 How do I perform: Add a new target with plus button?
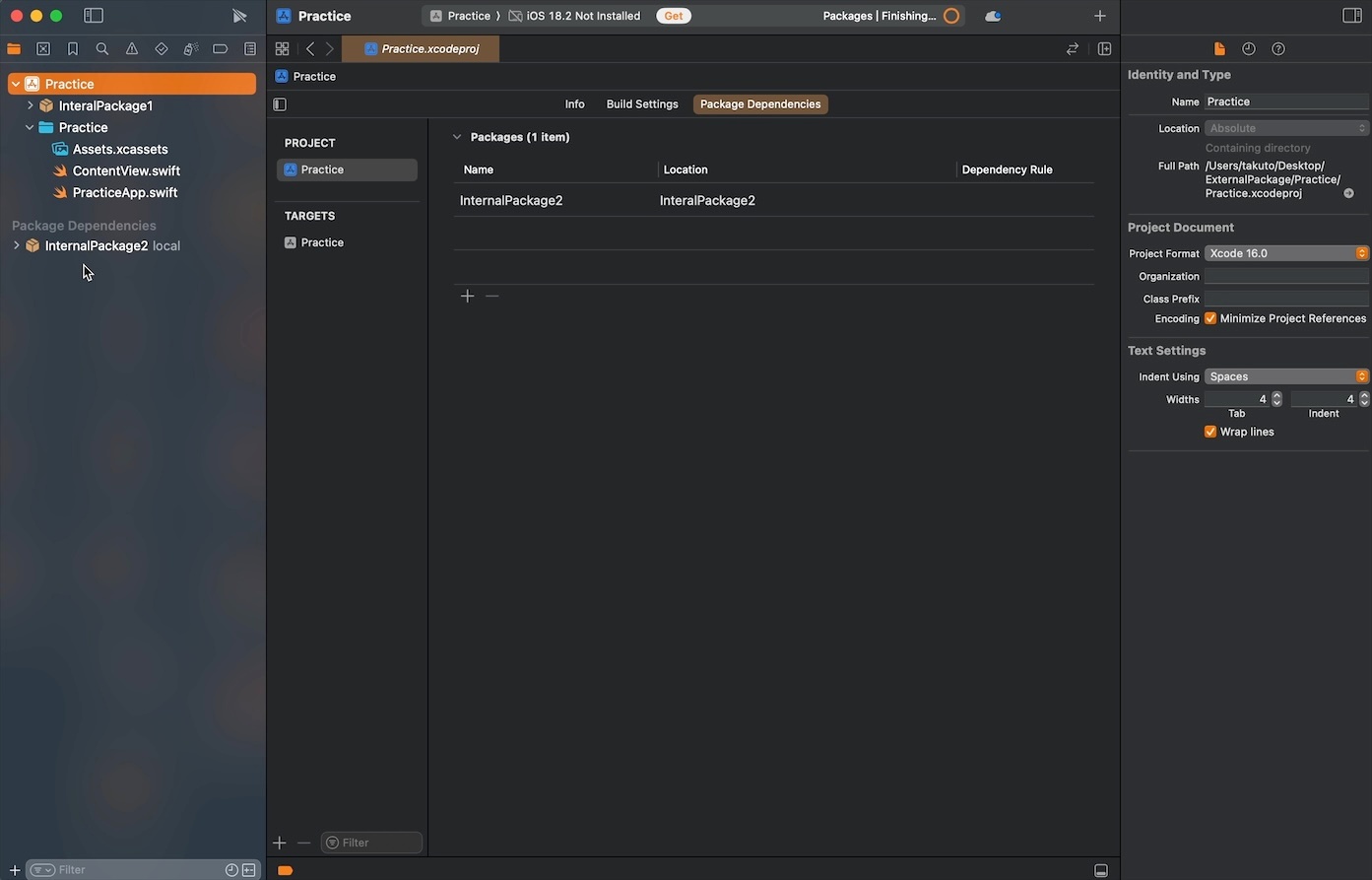(280, 843)
